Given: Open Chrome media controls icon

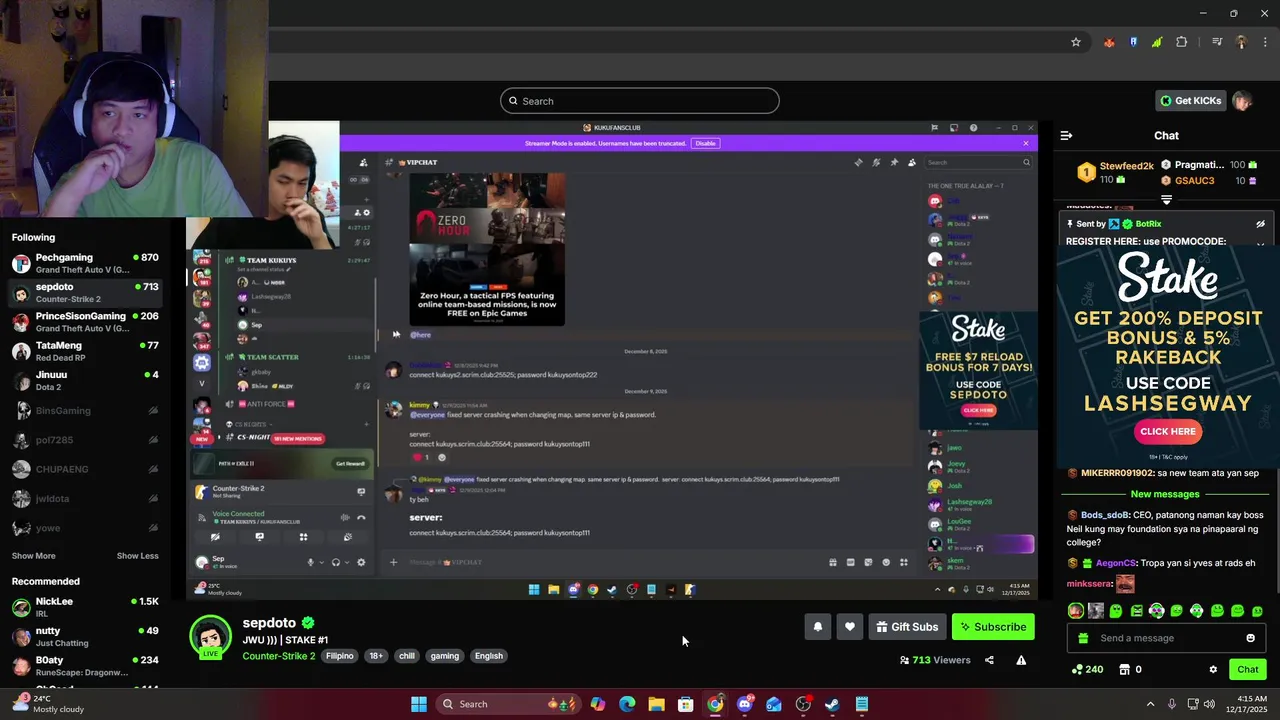Looking at the screenshot, I should (1217, 42).
